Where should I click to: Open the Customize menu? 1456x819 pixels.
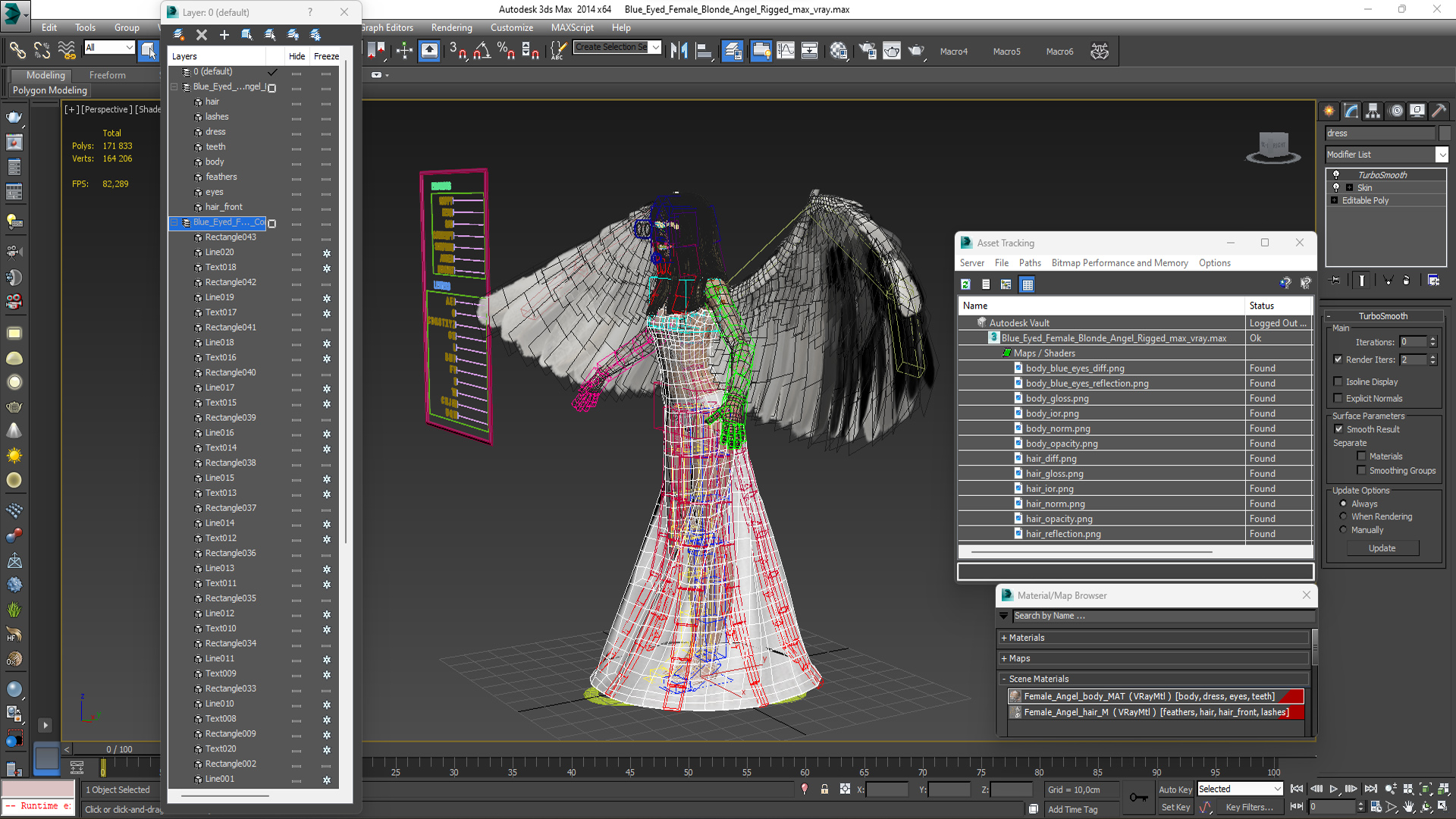[x=512, y=27]
